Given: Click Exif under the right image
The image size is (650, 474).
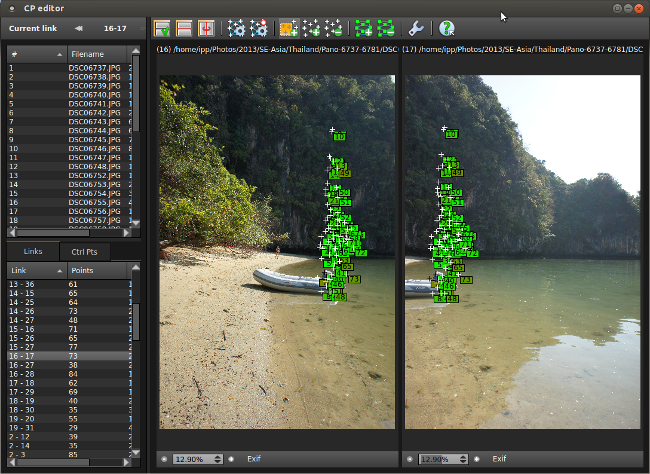Looking at the screenshot, I should [499, 459].
